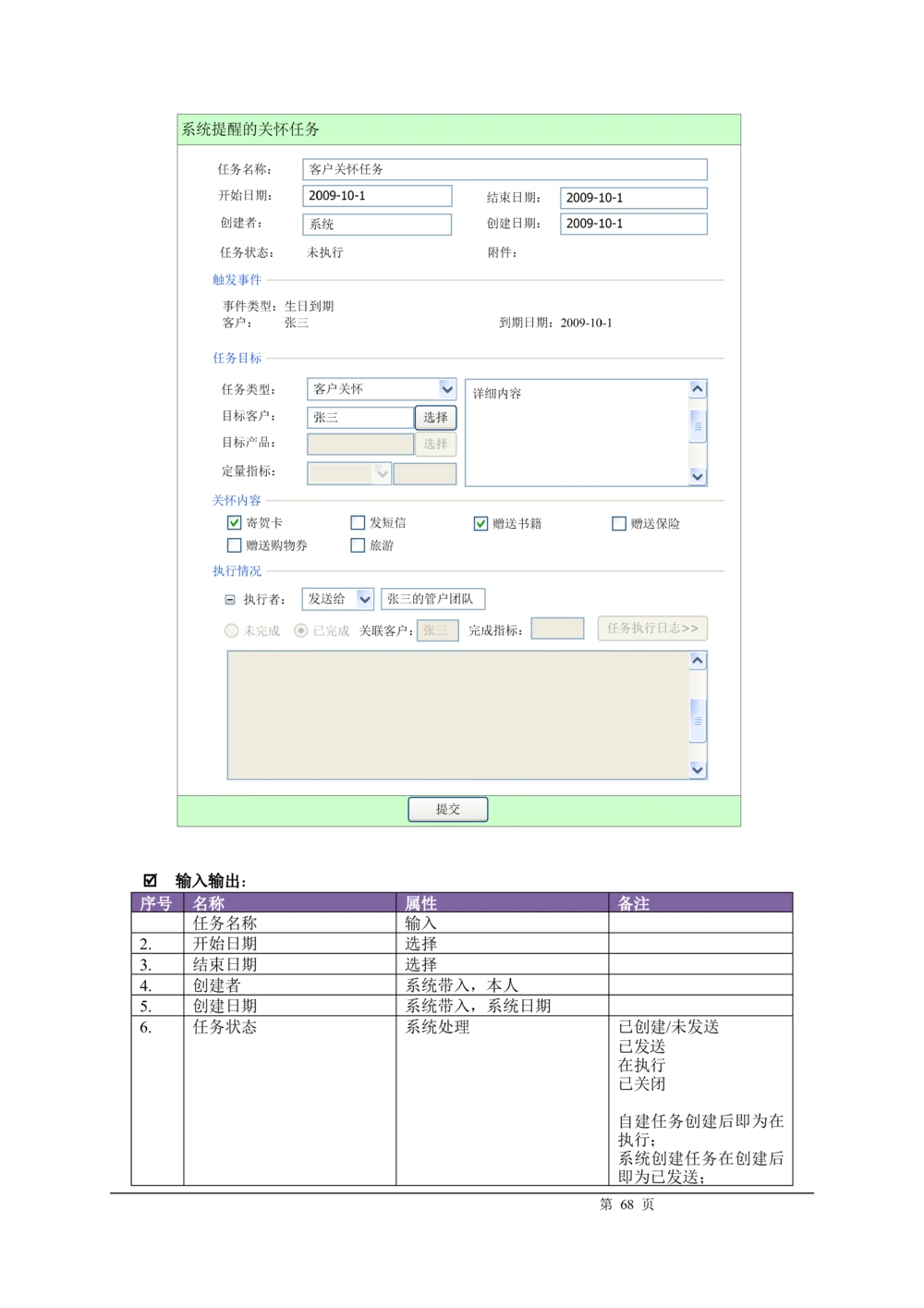This screenshot has height=1308, width=924.
Task: Click the 提交 button
Action: click(447, 808)
